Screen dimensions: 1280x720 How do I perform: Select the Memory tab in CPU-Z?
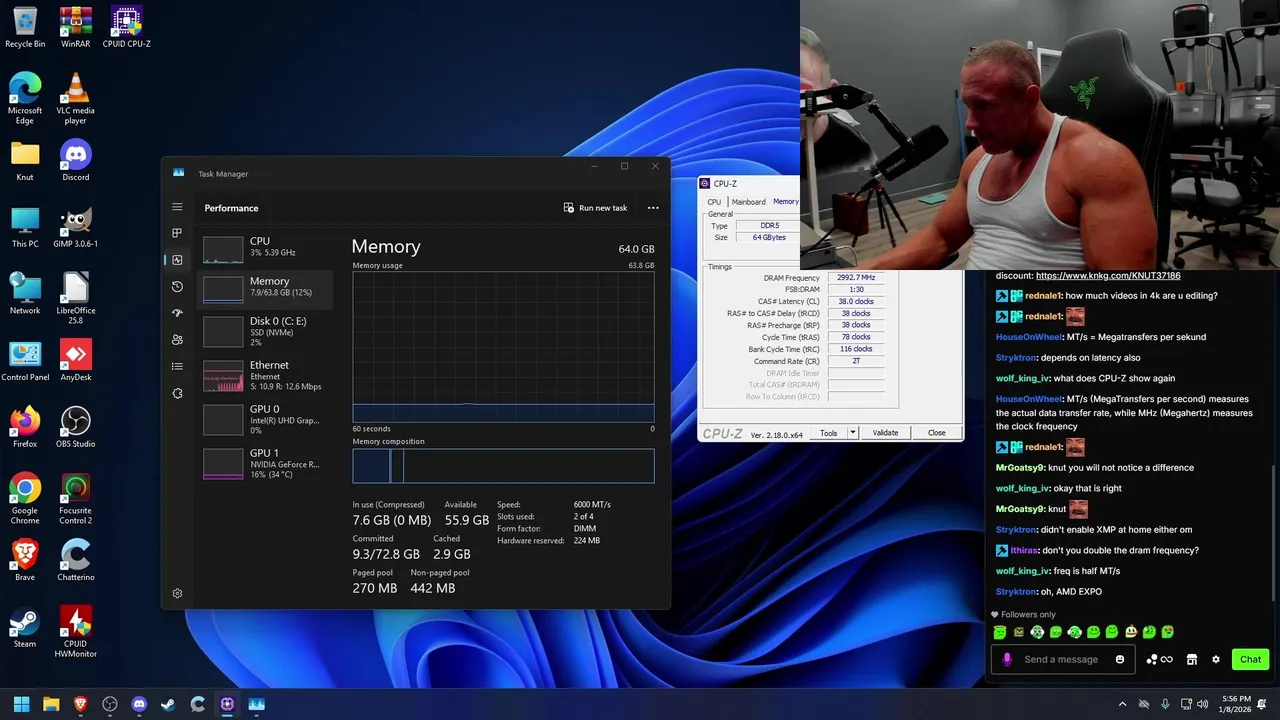click(x=785, y=202)
